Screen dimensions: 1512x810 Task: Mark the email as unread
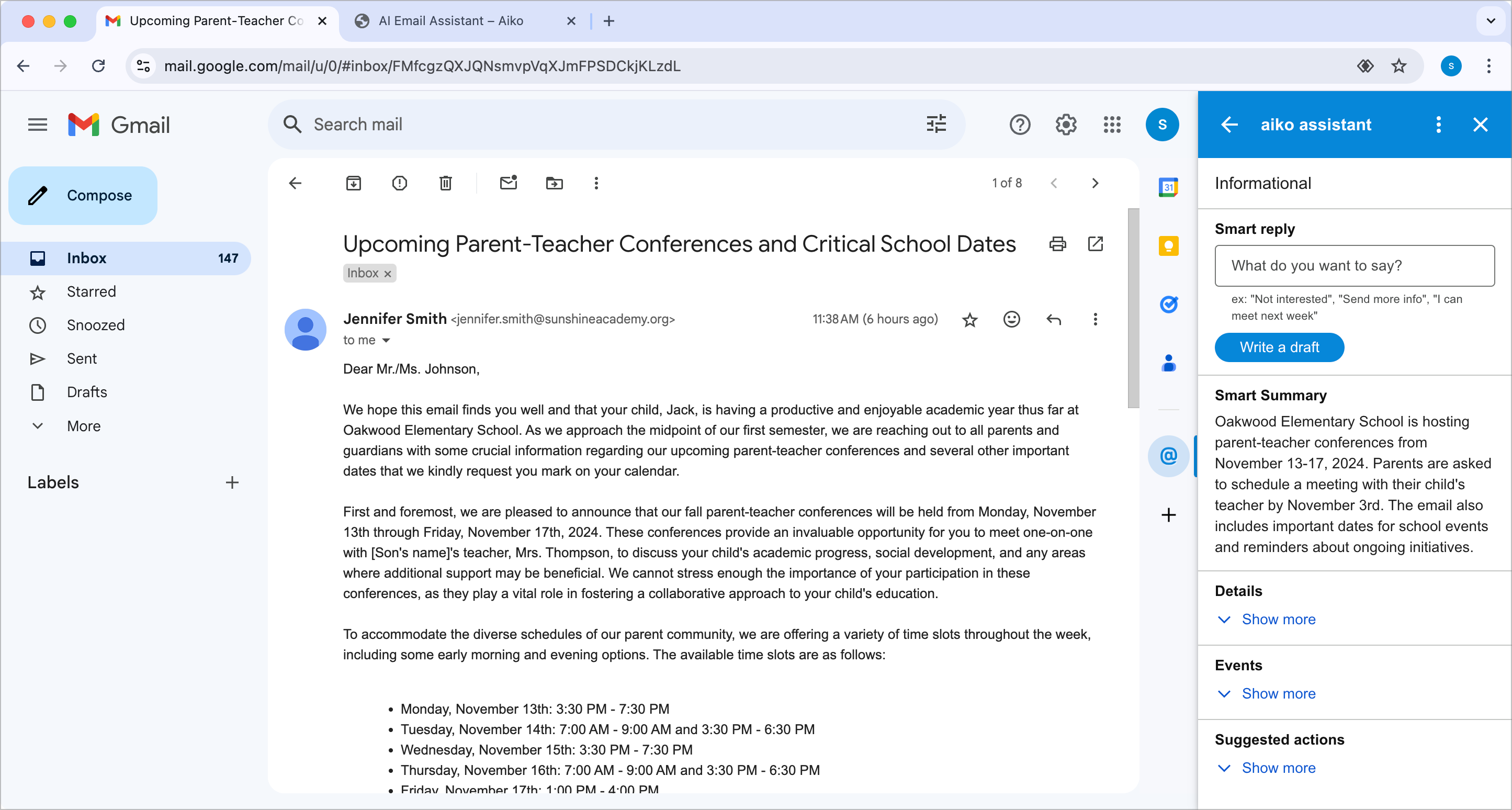[x=509, y=183]
